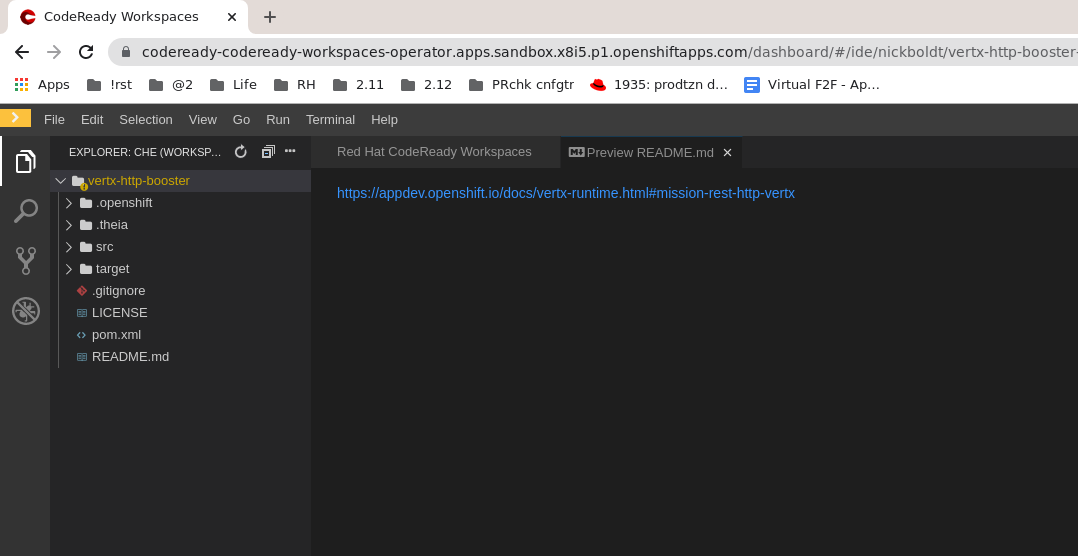The width and height of the screenshot is (1078, 556).
Task: Open the Source Control branch icon
Action: pyautogui.click(x=25, y=261)
